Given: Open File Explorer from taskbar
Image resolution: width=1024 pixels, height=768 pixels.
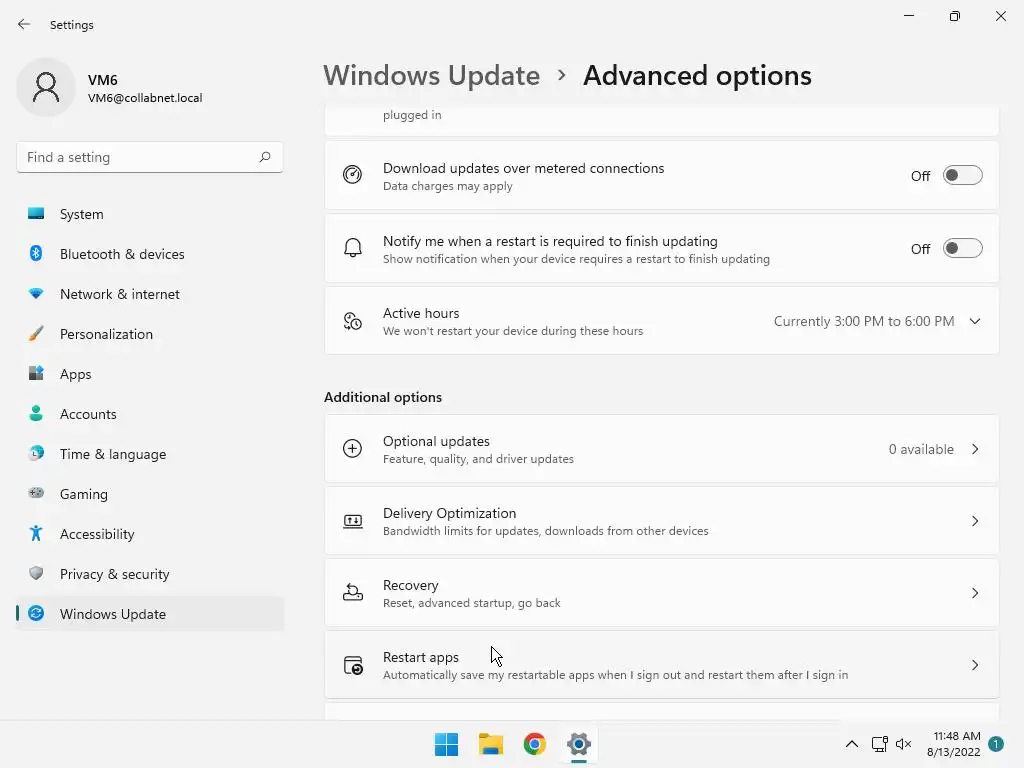Looking at the screenshot, I should pos(490,744).
